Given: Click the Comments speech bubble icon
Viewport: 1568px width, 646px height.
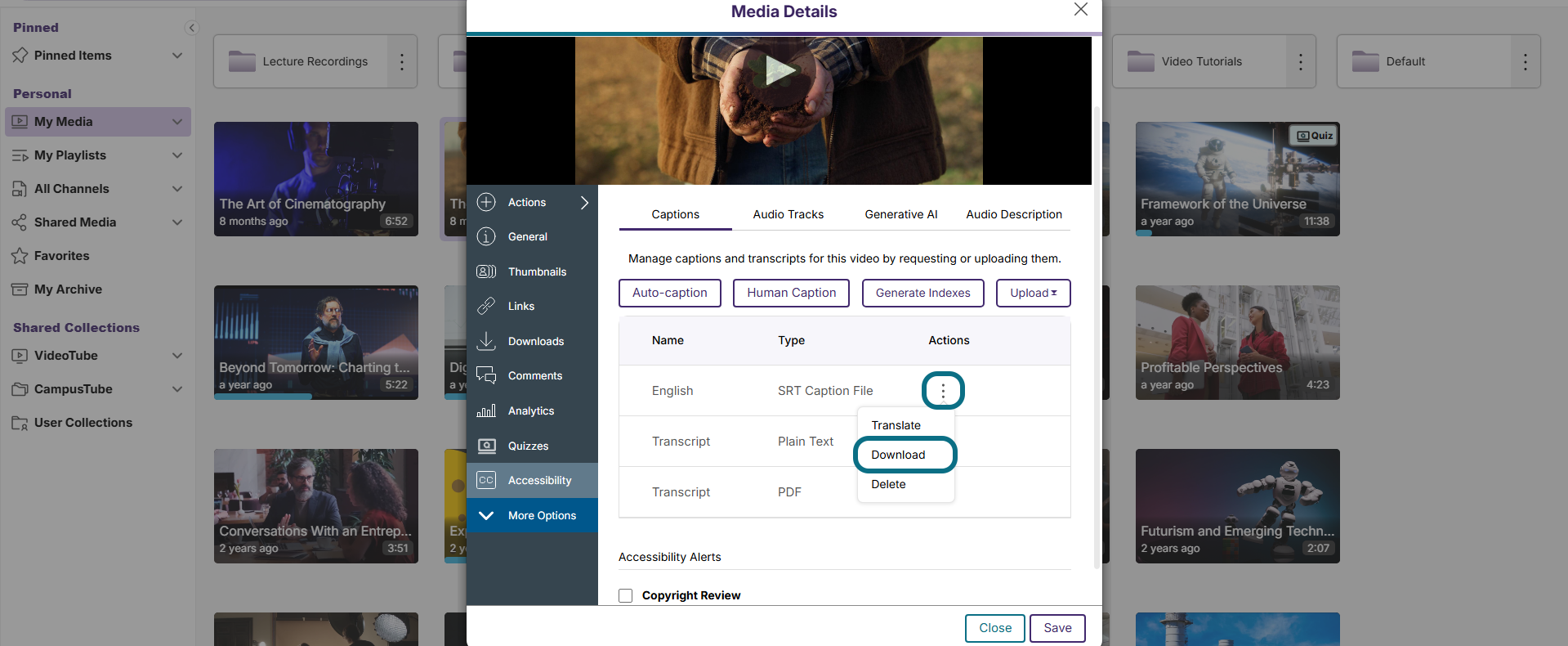Looking at the screenshot, I should pos(486,375).
